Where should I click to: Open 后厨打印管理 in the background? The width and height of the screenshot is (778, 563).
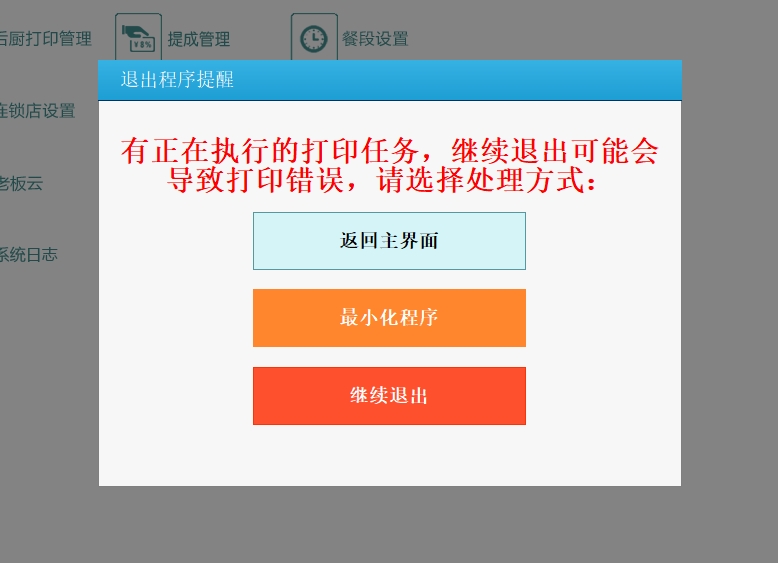point(46,38)
